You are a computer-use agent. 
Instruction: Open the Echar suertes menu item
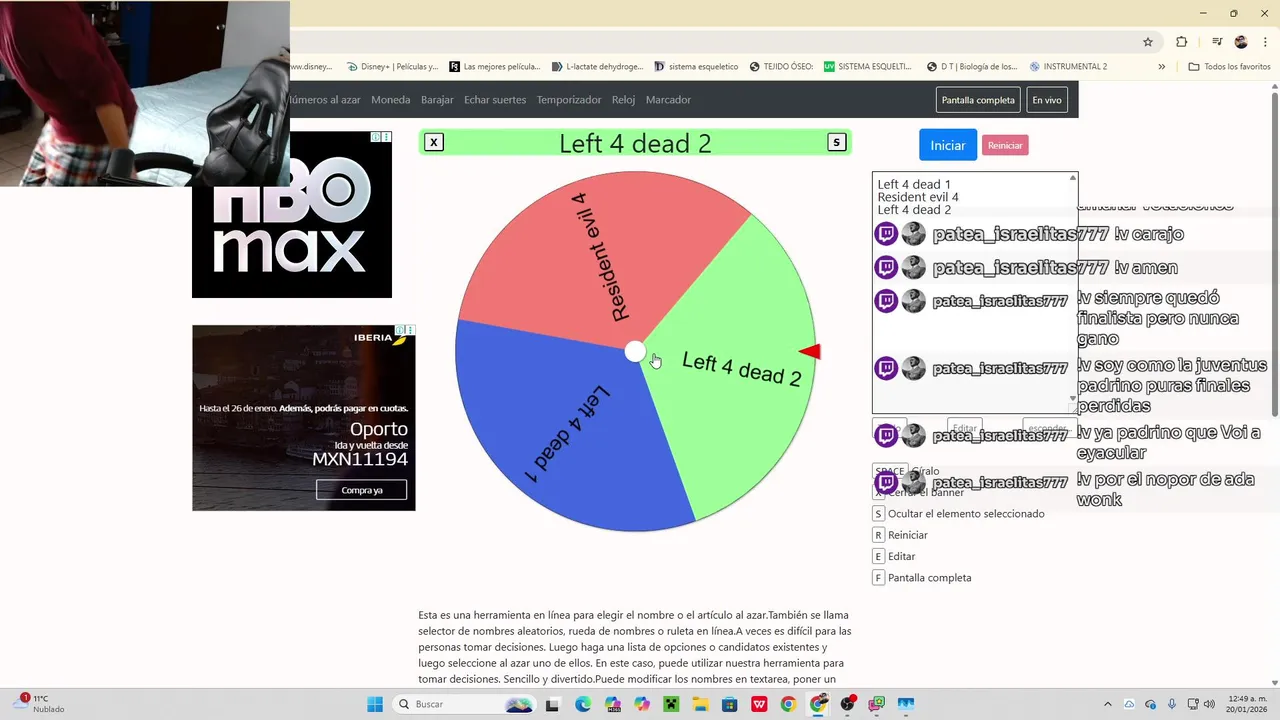click(495, 100)
